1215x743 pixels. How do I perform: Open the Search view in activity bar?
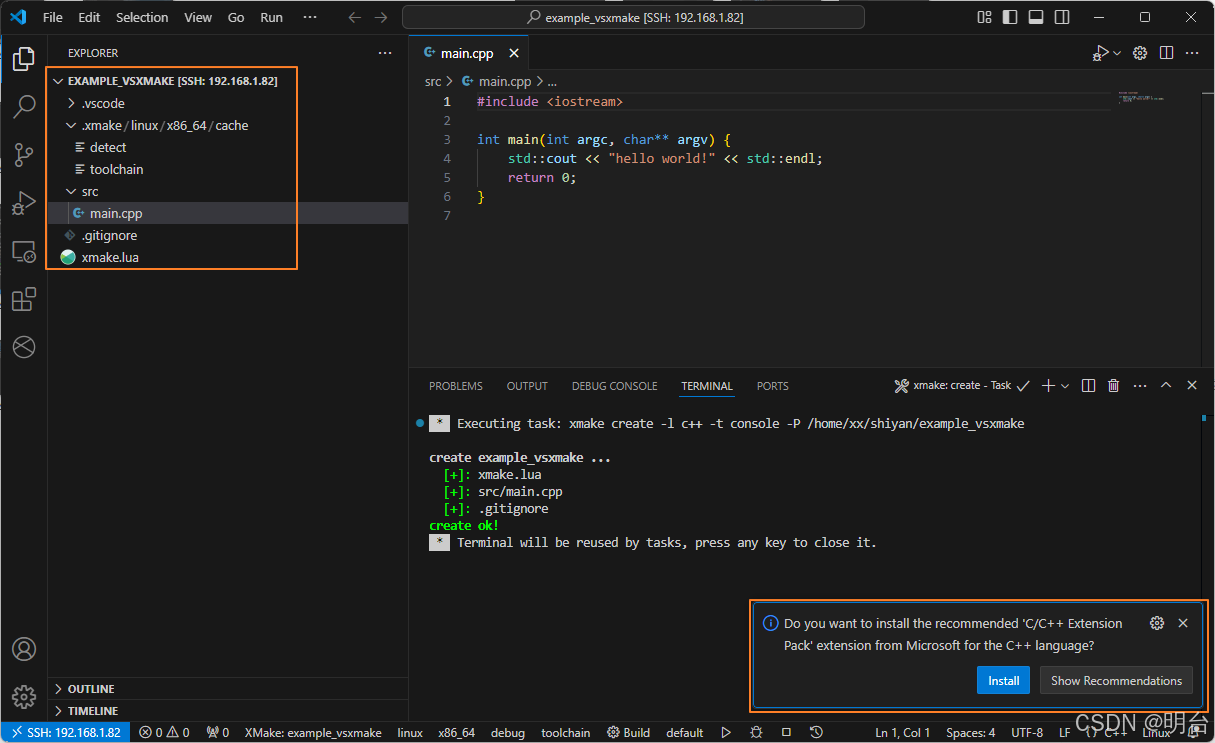click(23, 107)
